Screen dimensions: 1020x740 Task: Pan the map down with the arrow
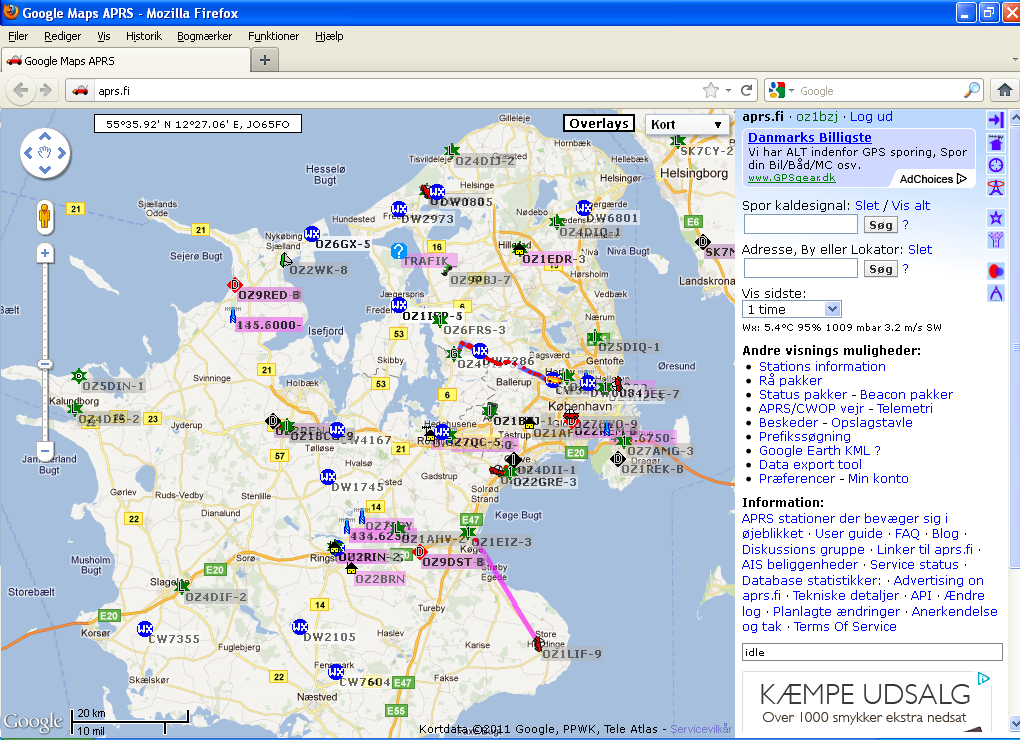[x=44, y=170]
